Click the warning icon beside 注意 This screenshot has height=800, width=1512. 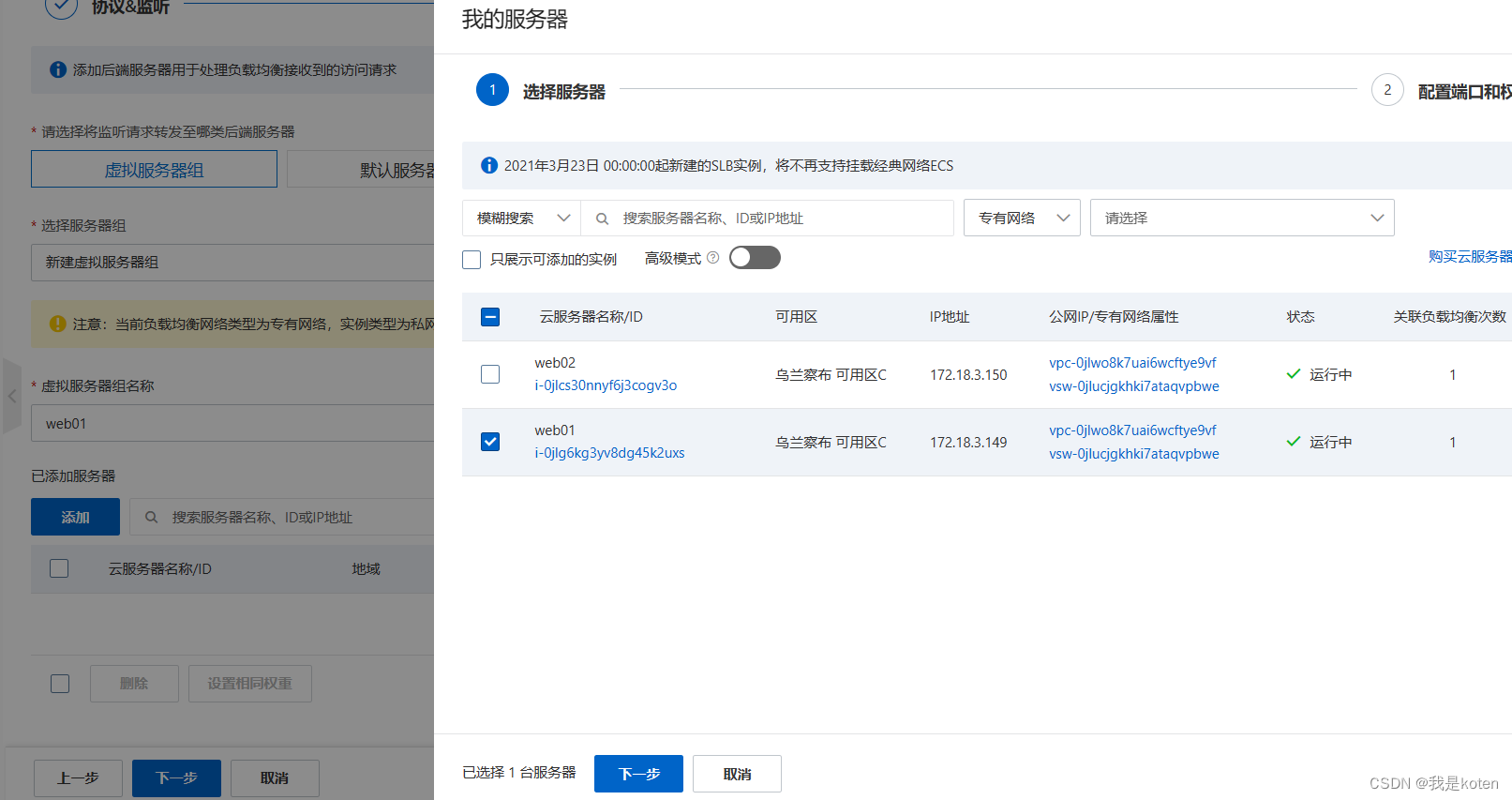pos(57,324)
